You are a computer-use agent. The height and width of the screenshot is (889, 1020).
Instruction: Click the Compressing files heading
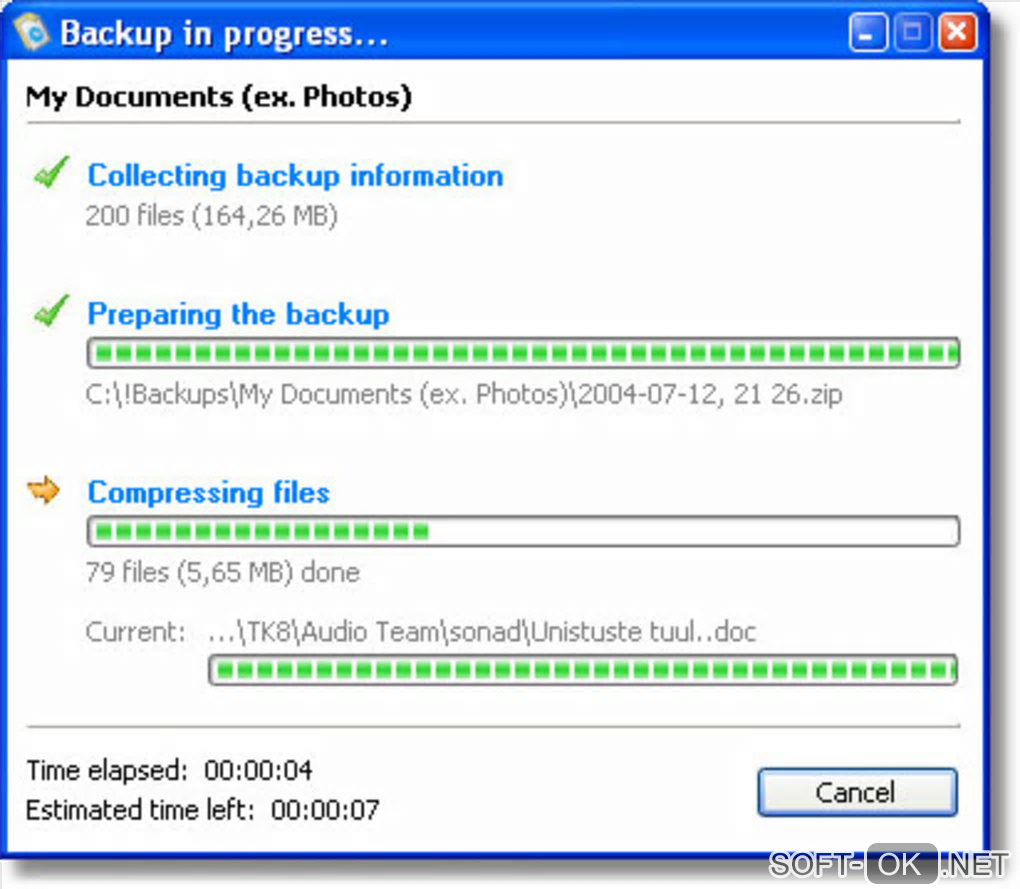coord(209,493)
